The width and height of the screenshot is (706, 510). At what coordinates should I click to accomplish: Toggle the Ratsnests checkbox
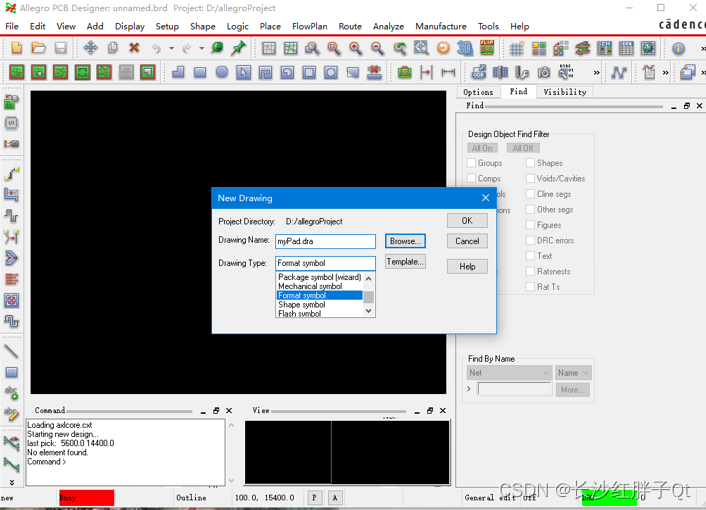click(530, 271)
